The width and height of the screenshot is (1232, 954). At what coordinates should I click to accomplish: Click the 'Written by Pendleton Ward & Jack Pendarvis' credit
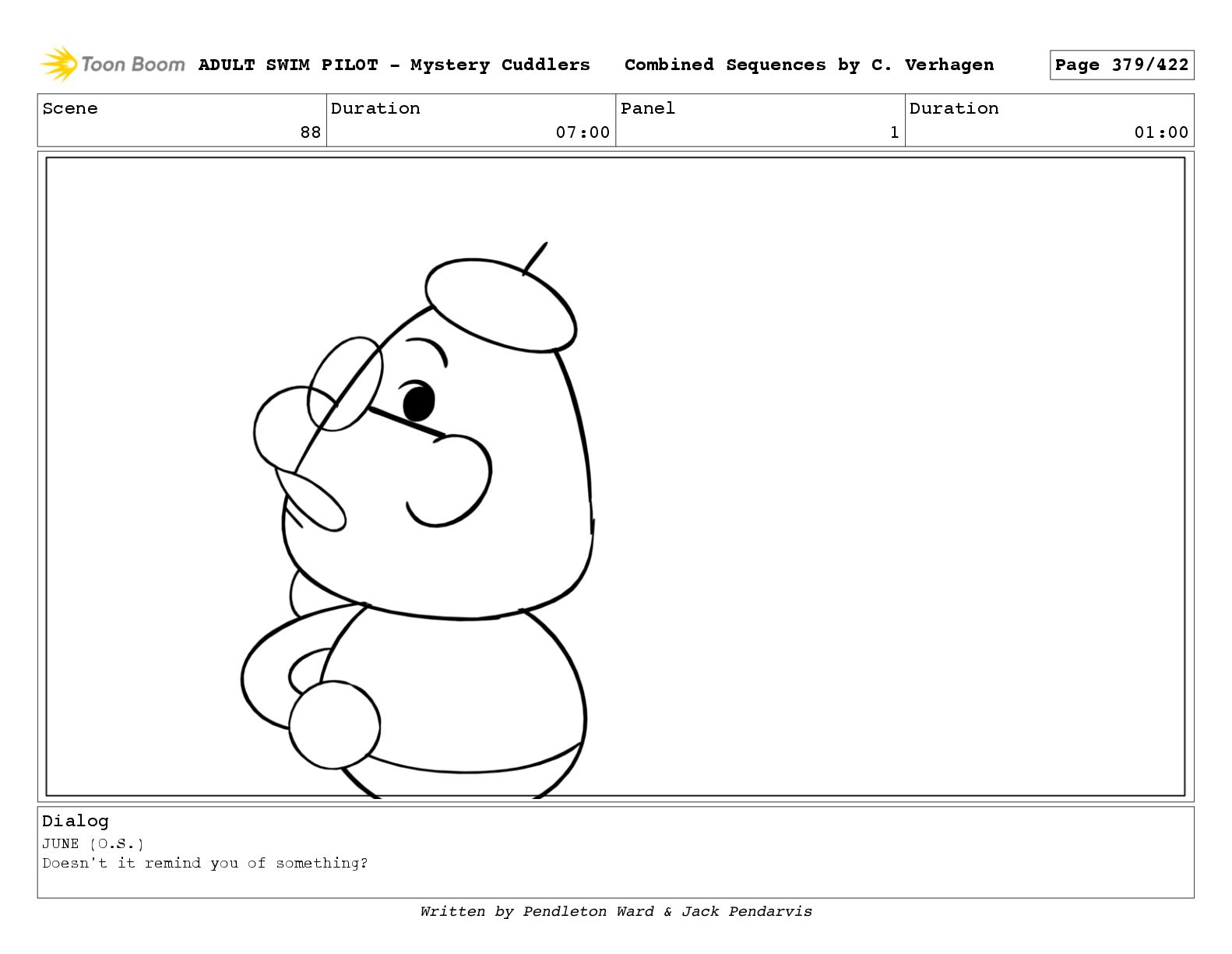(x=616, y=911)
